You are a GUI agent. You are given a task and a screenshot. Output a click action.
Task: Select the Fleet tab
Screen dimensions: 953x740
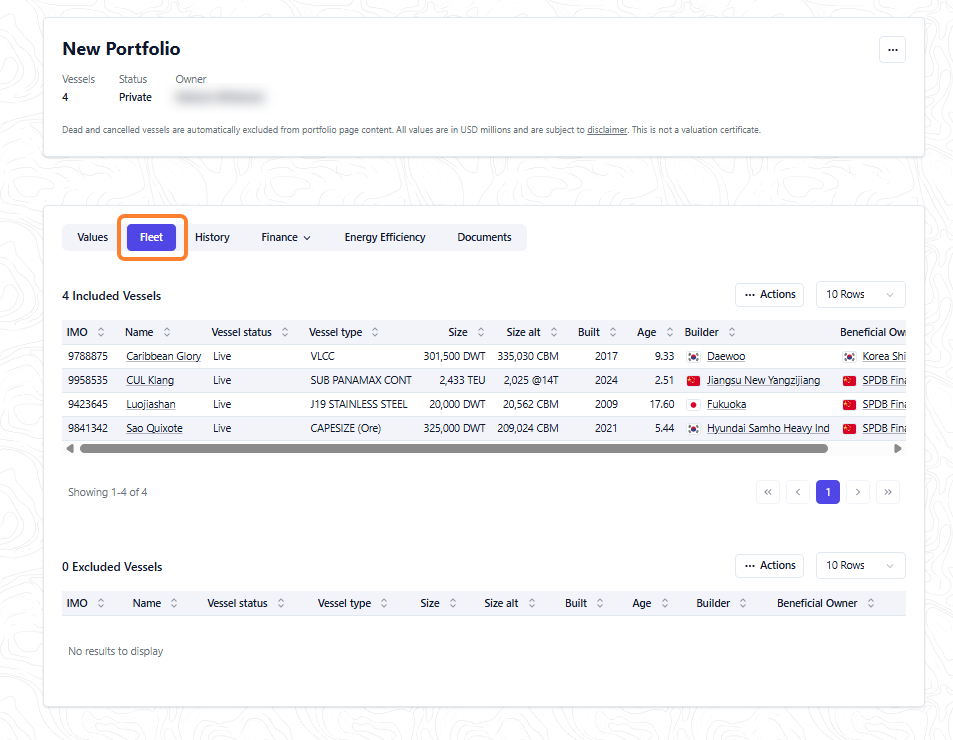click(x=151, y=238)
